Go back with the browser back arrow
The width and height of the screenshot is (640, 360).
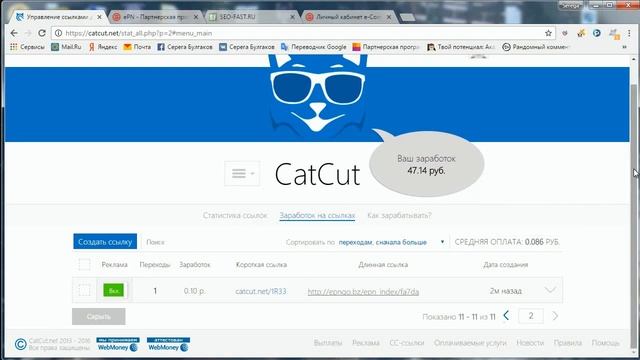(x=14, y=33)
